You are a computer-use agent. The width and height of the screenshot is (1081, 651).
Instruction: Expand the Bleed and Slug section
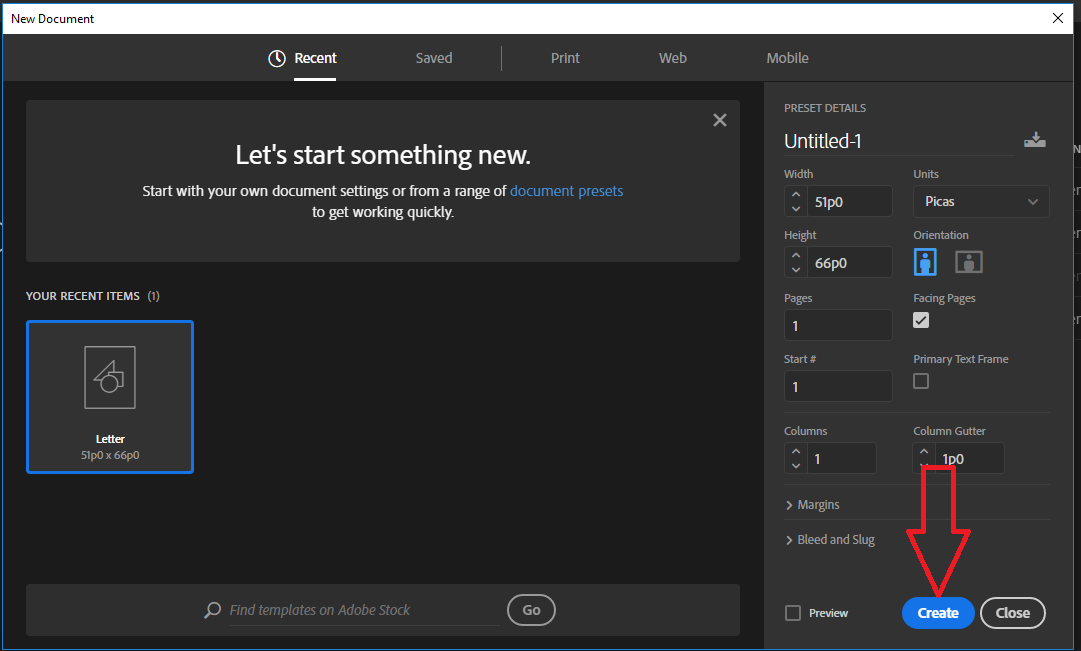click(829, 540)
